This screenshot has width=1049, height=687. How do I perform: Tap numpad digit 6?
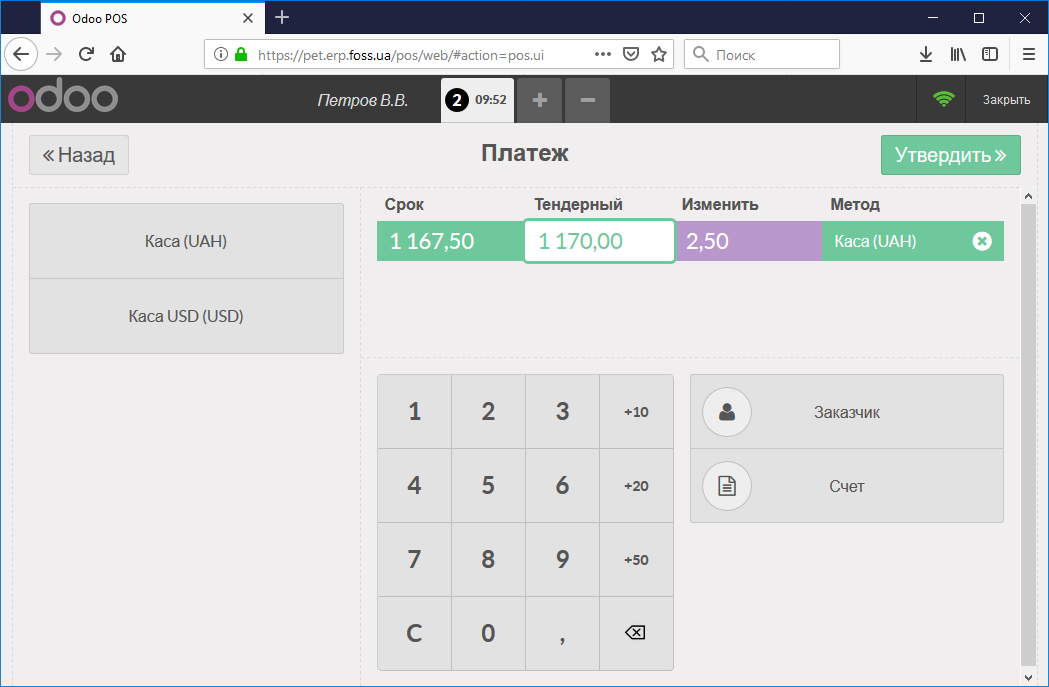pyautogui.click(x=563, y=486)
